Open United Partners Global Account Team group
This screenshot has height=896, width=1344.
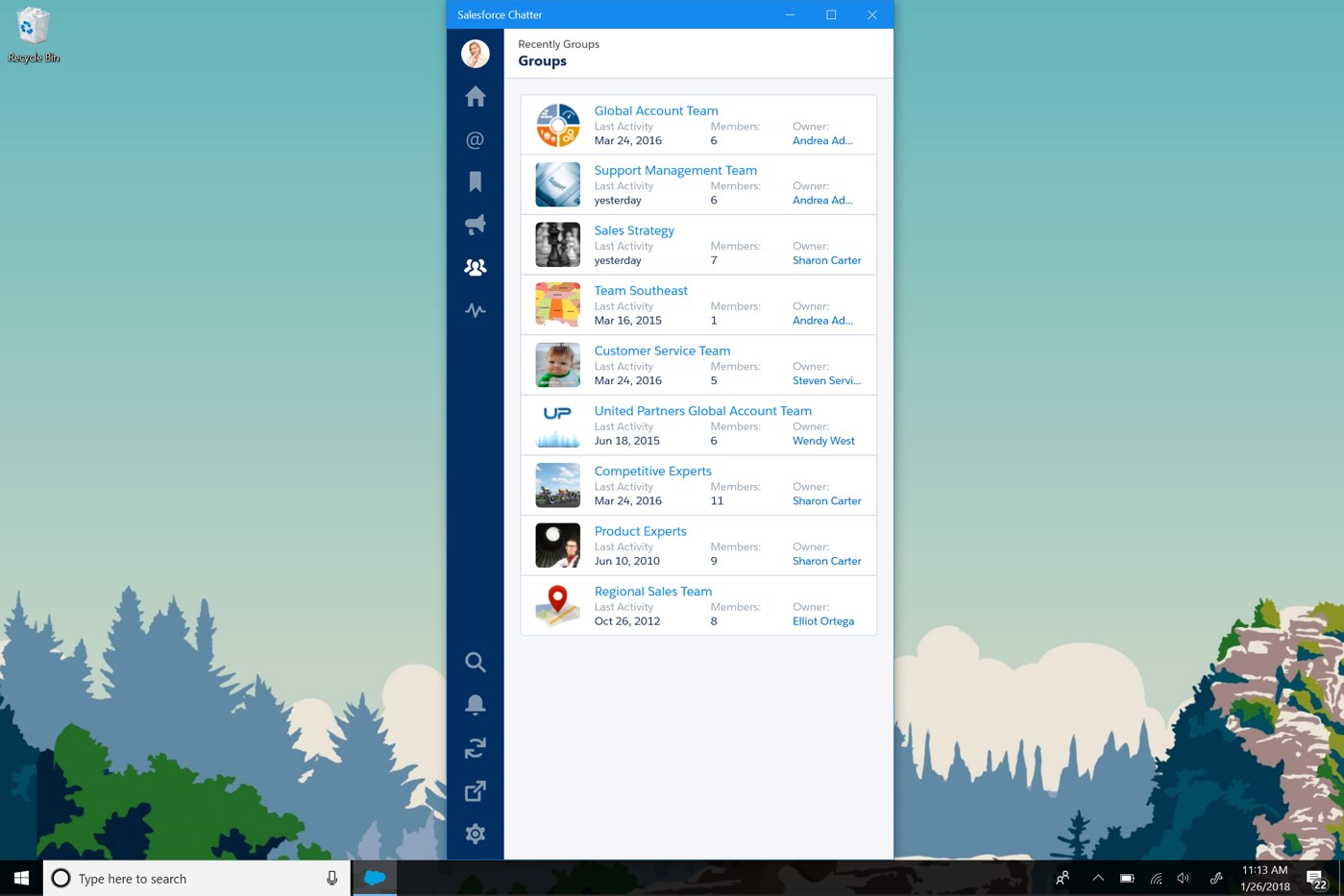click(702, 411)
